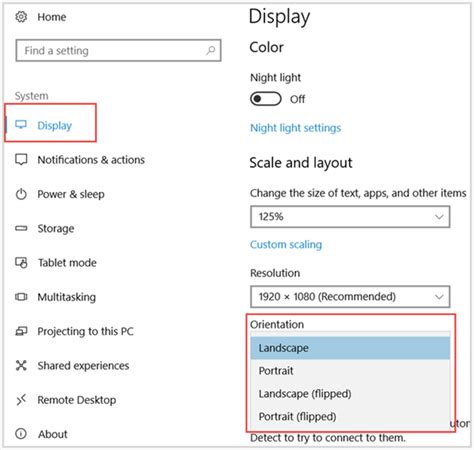Open Night light settings link
Screen dimensions: 474x450
[296, 128]
